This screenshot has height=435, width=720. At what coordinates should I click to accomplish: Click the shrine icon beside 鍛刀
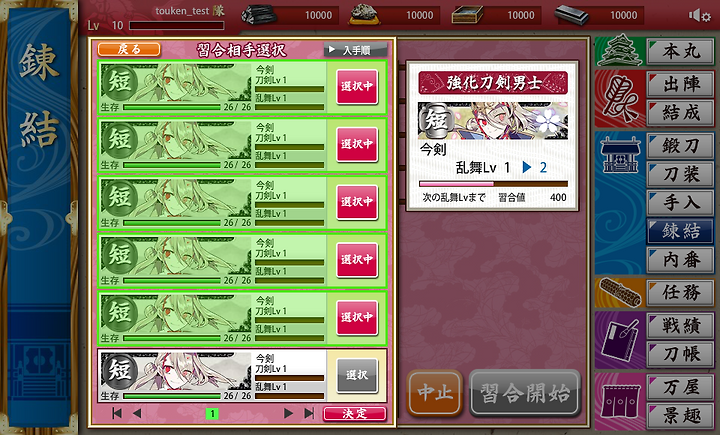[620, 155]
